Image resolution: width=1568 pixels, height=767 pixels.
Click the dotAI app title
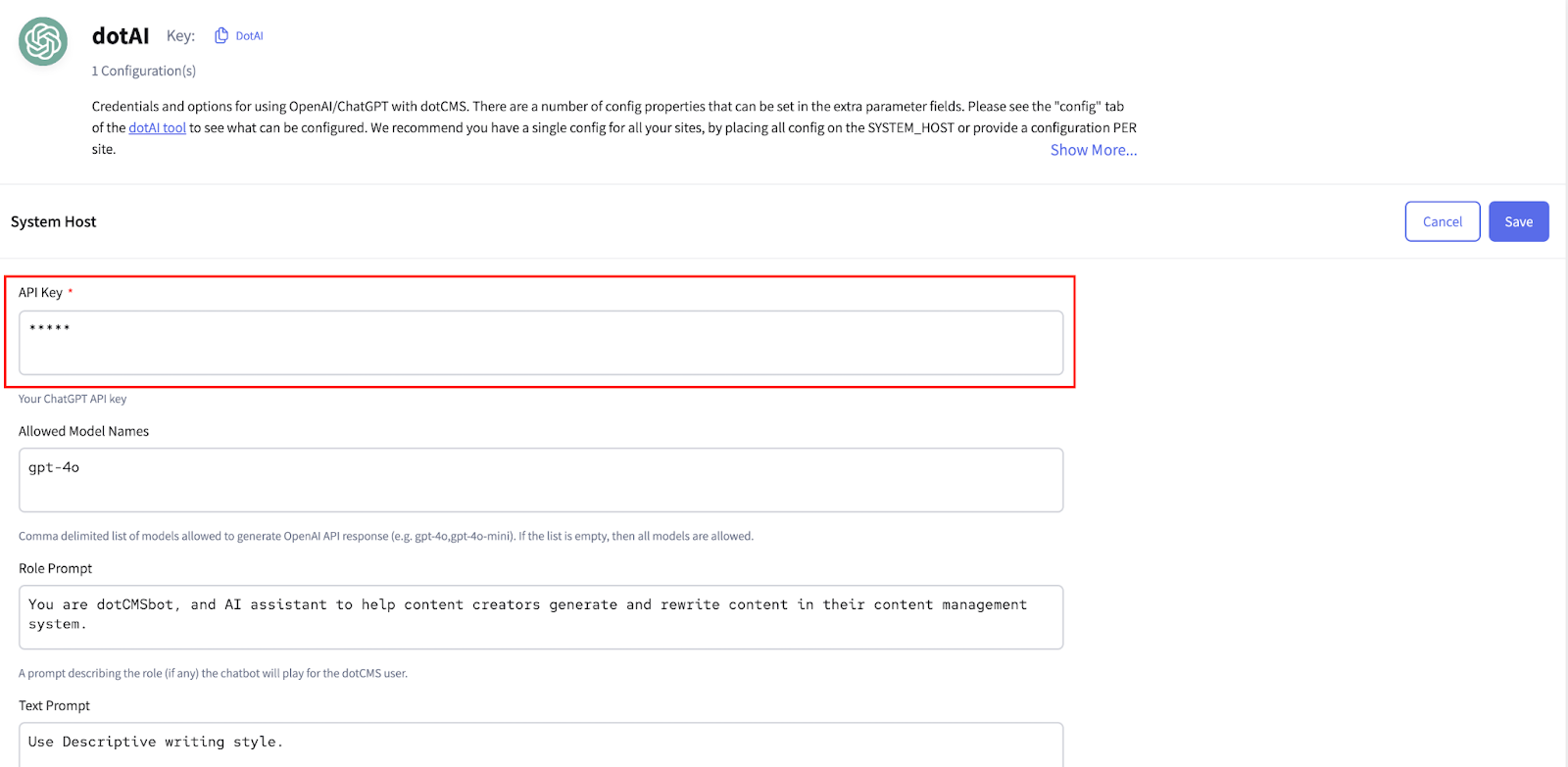pos(121,36)
